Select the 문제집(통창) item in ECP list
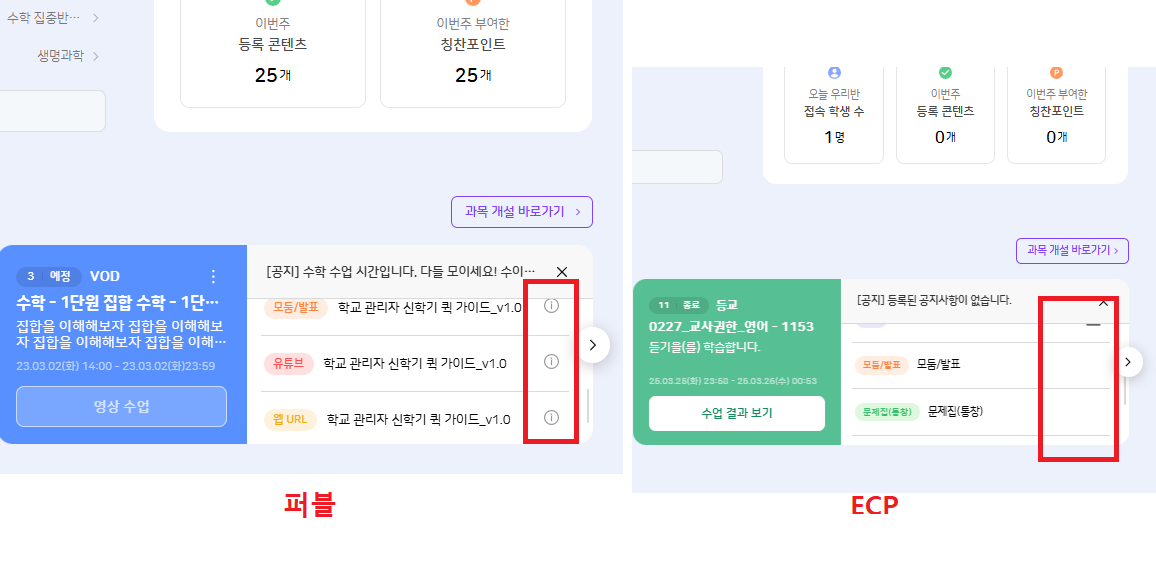The width and height of the screenshot is (1156, 562). 955,411
